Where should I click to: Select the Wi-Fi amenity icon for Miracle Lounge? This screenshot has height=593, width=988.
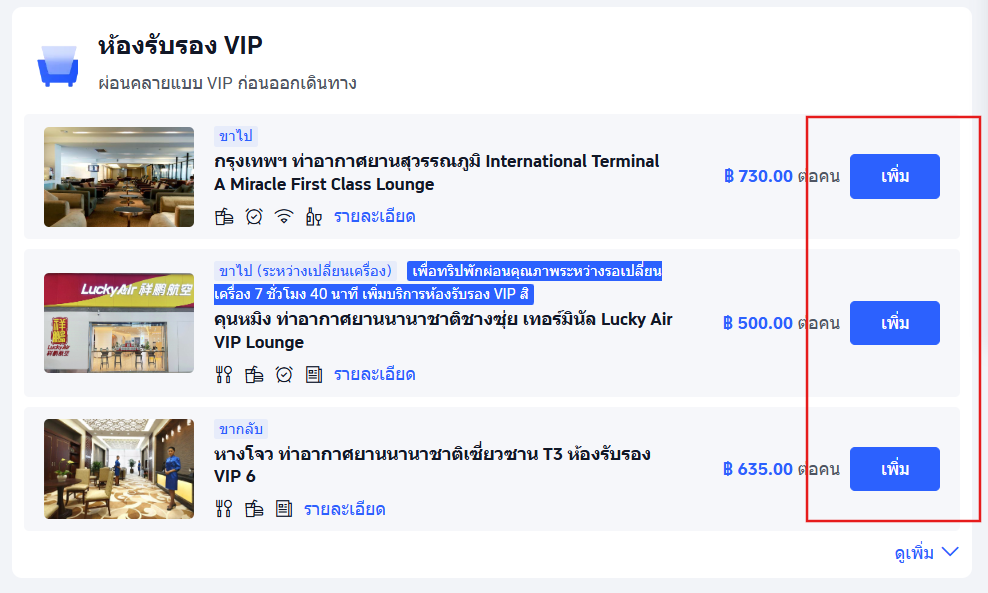283,215
